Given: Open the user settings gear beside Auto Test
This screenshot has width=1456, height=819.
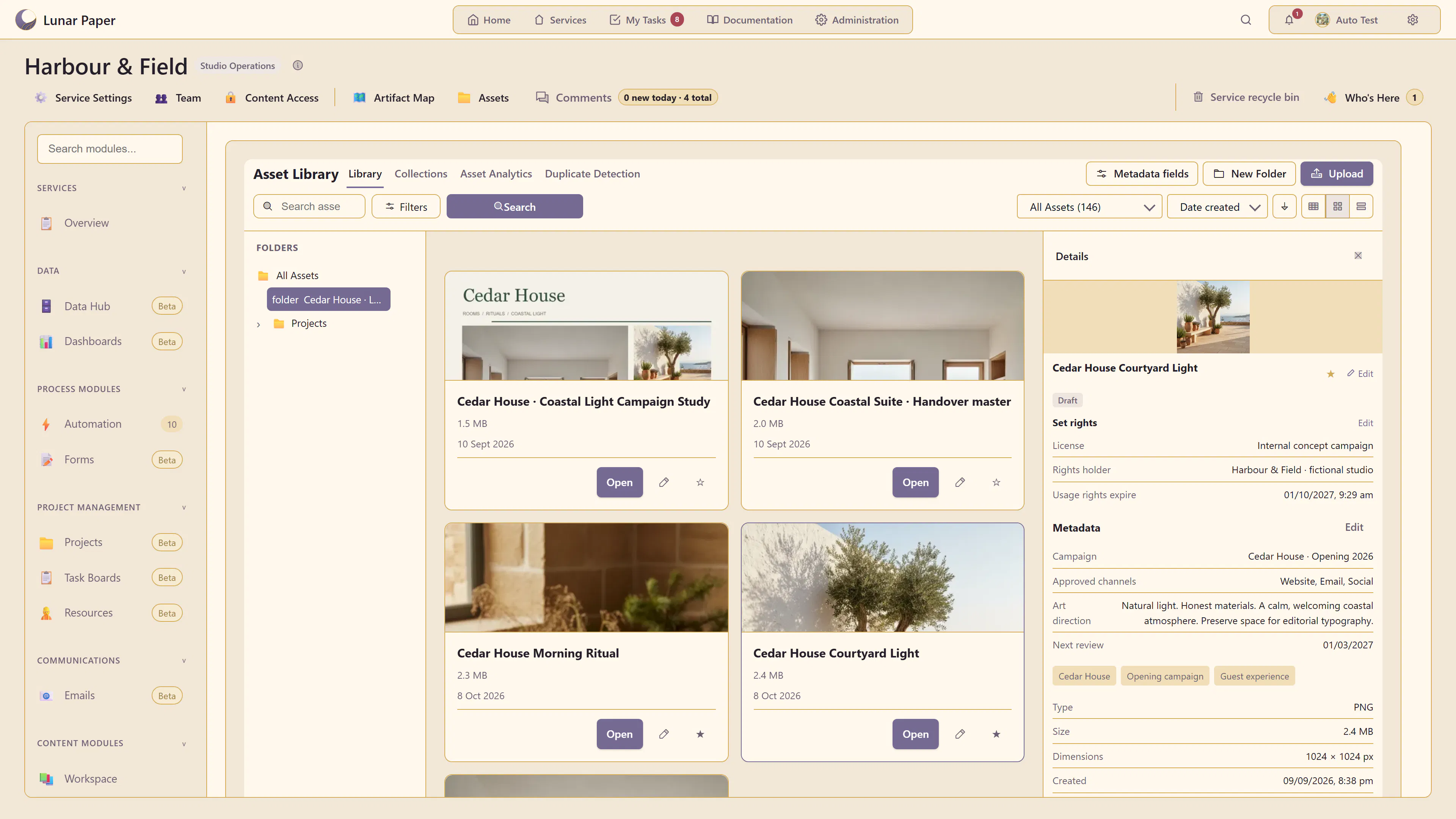Looking at the screenshot, I should 1412,20.
